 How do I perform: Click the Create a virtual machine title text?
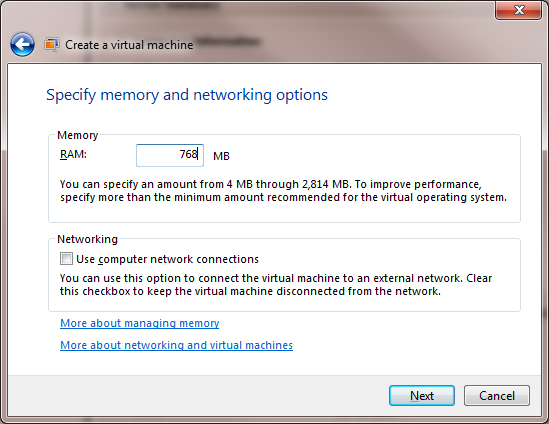tap(129, 45)
